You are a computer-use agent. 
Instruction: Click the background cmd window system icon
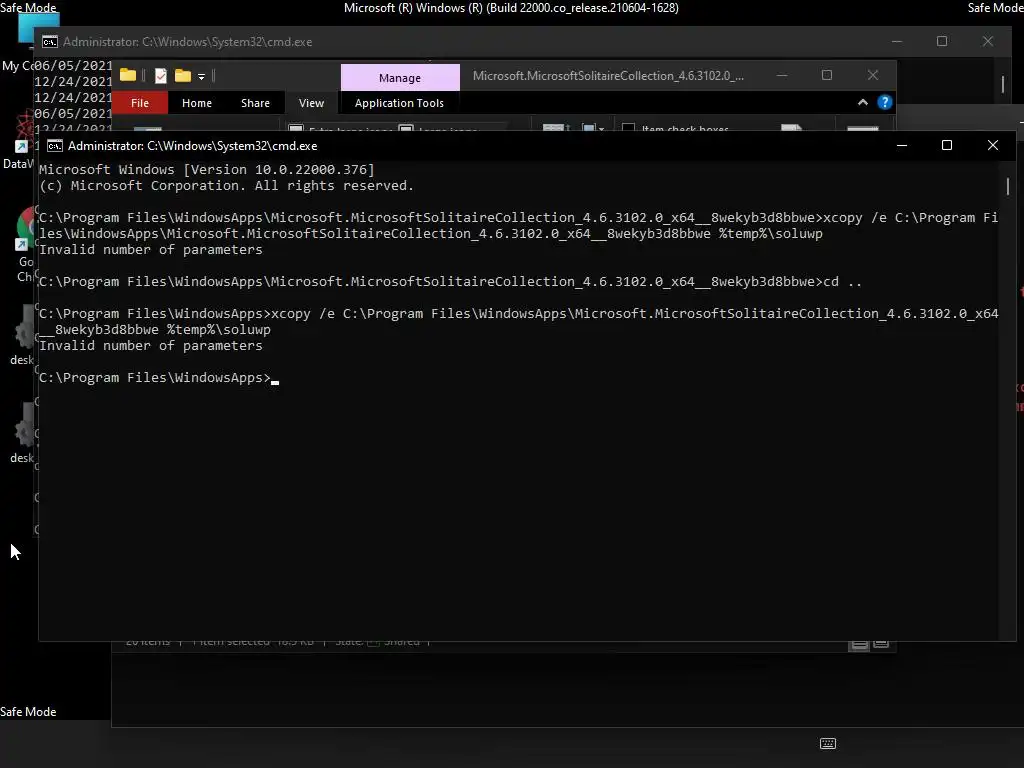50,42
